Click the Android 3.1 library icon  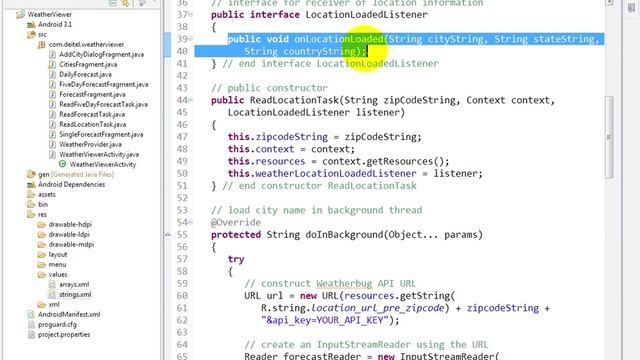[31, 24]
